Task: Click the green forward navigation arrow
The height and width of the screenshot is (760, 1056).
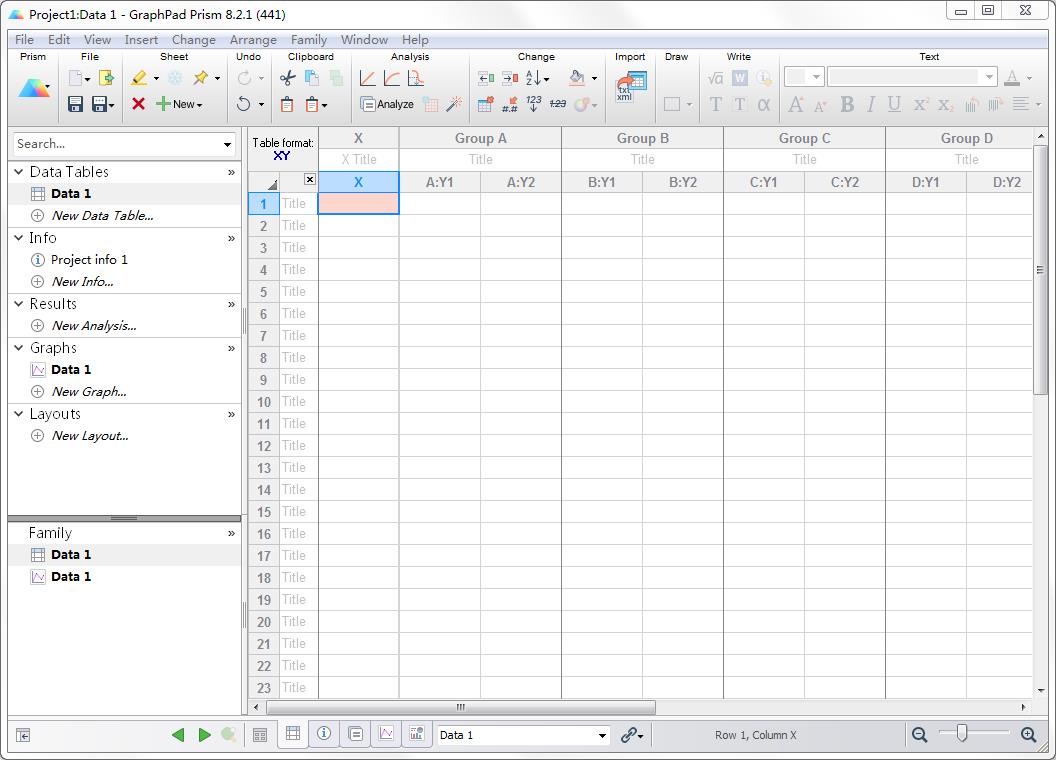Action: [205, 735]
